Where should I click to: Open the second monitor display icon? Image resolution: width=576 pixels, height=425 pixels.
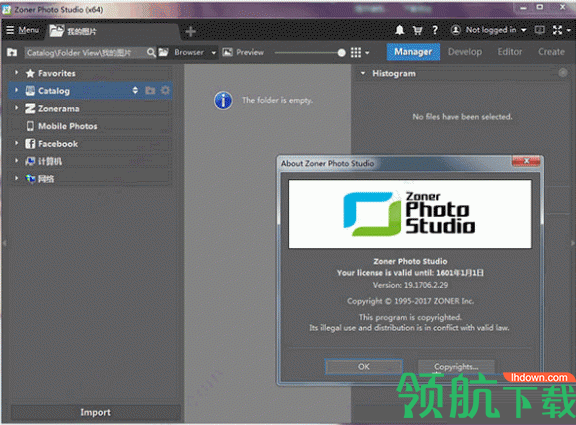(x=539, y=30)
